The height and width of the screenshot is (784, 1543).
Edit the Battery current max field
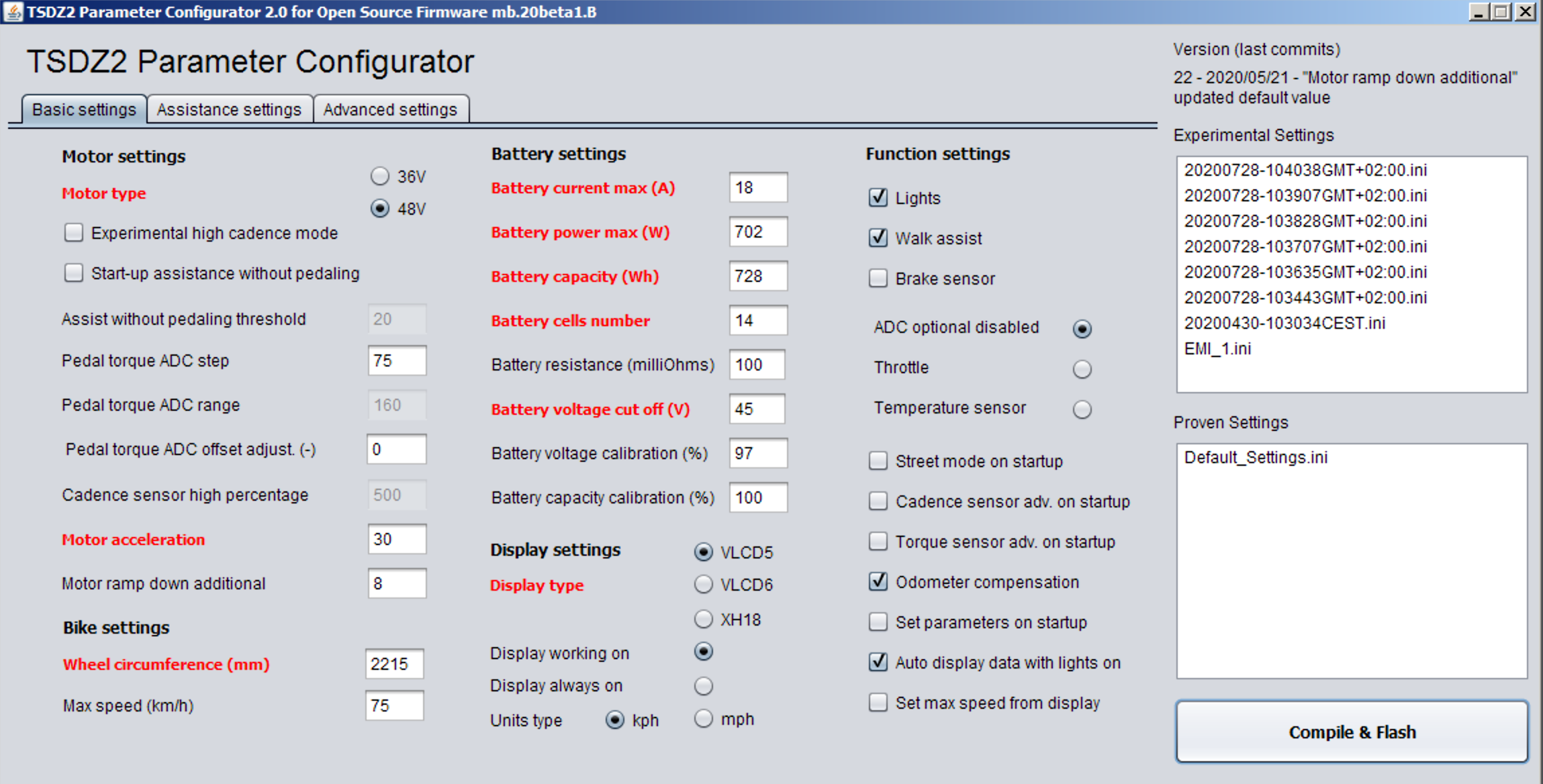[x=758, y=187]
